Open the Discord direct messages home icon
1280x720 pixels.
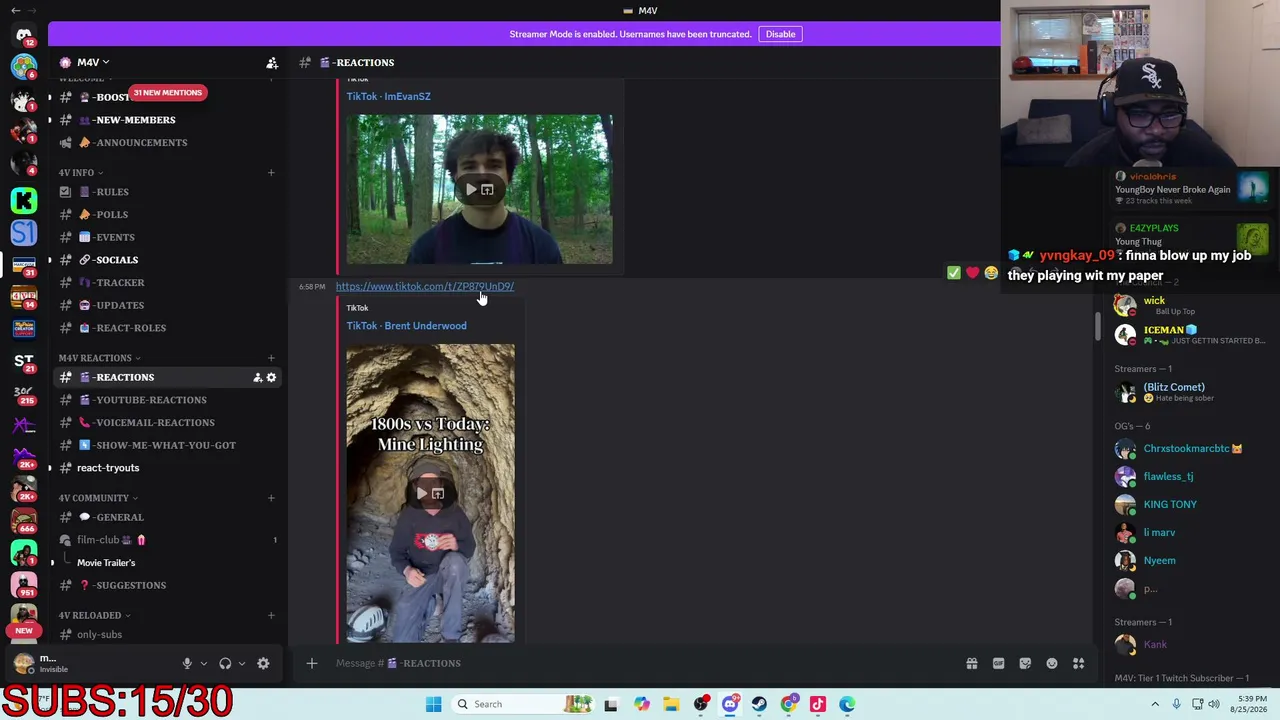pos(24,35)
